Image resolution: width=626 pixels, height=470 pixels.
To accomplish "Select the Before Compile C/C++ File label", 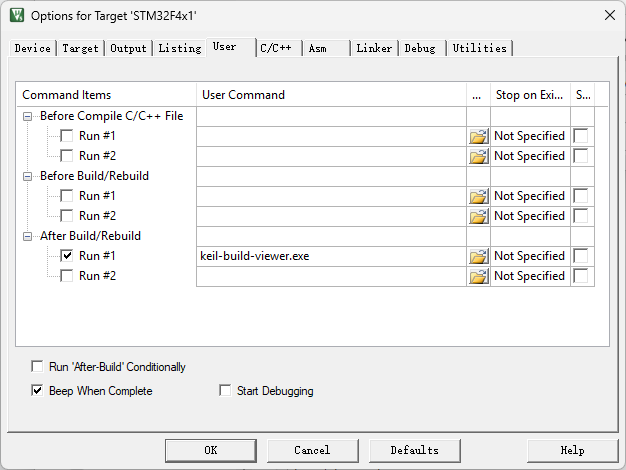I will pyautogui.click(x=112, y=116).
